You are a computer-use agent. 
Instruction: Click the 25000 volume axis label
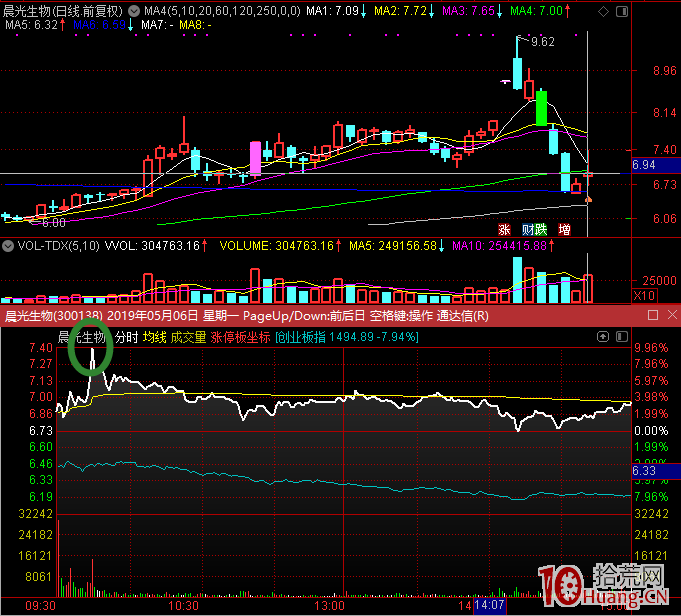659,281
